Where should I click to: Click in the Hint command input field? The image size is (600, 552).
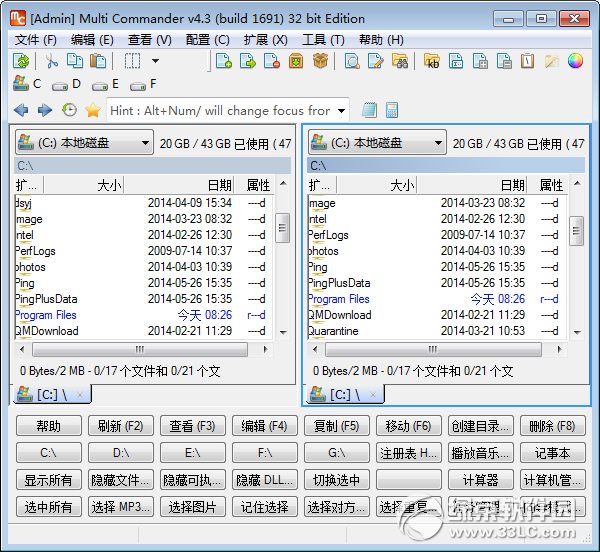point(220,111)
